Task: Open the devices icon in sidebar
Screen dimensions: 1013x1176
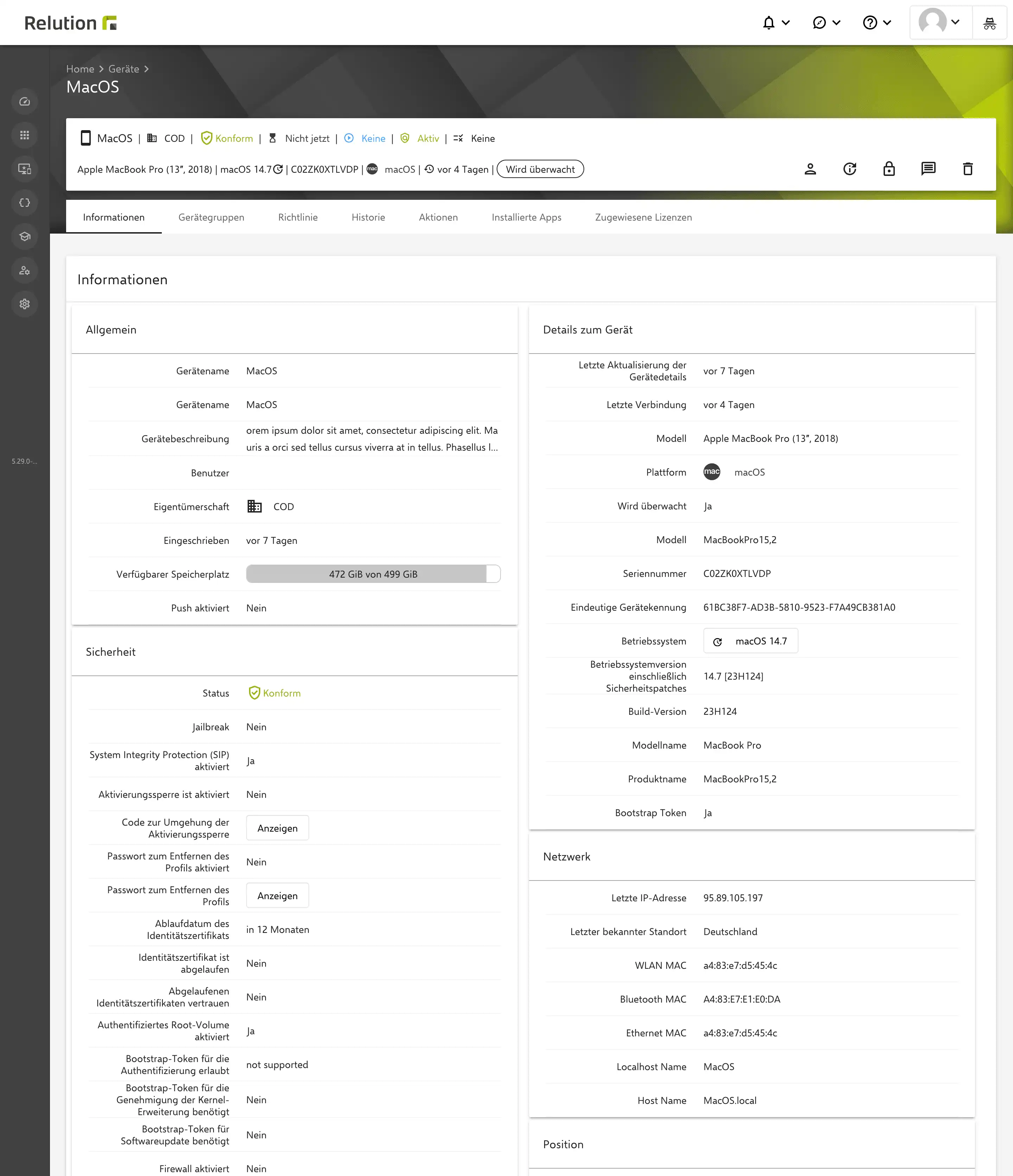Action: coord(24,169)
